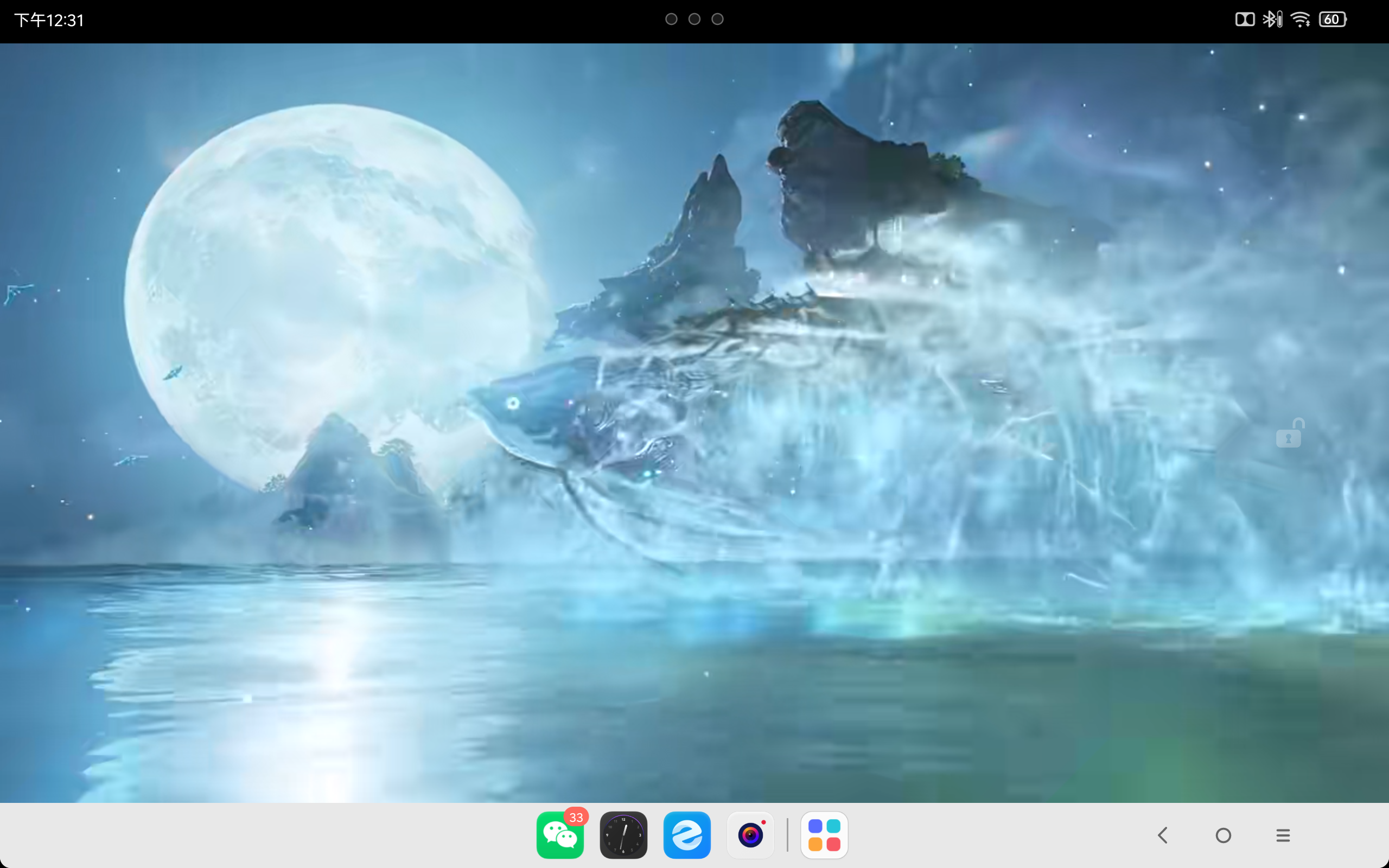Open the WeChat app in the dock

point(559,835)
